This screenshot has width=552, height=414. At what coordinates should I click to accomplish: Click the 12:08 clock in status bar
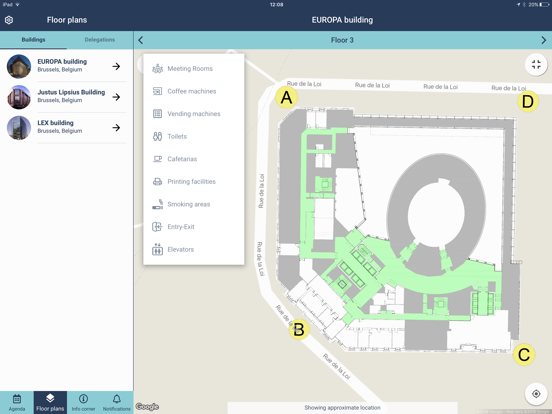click(276, 5)
